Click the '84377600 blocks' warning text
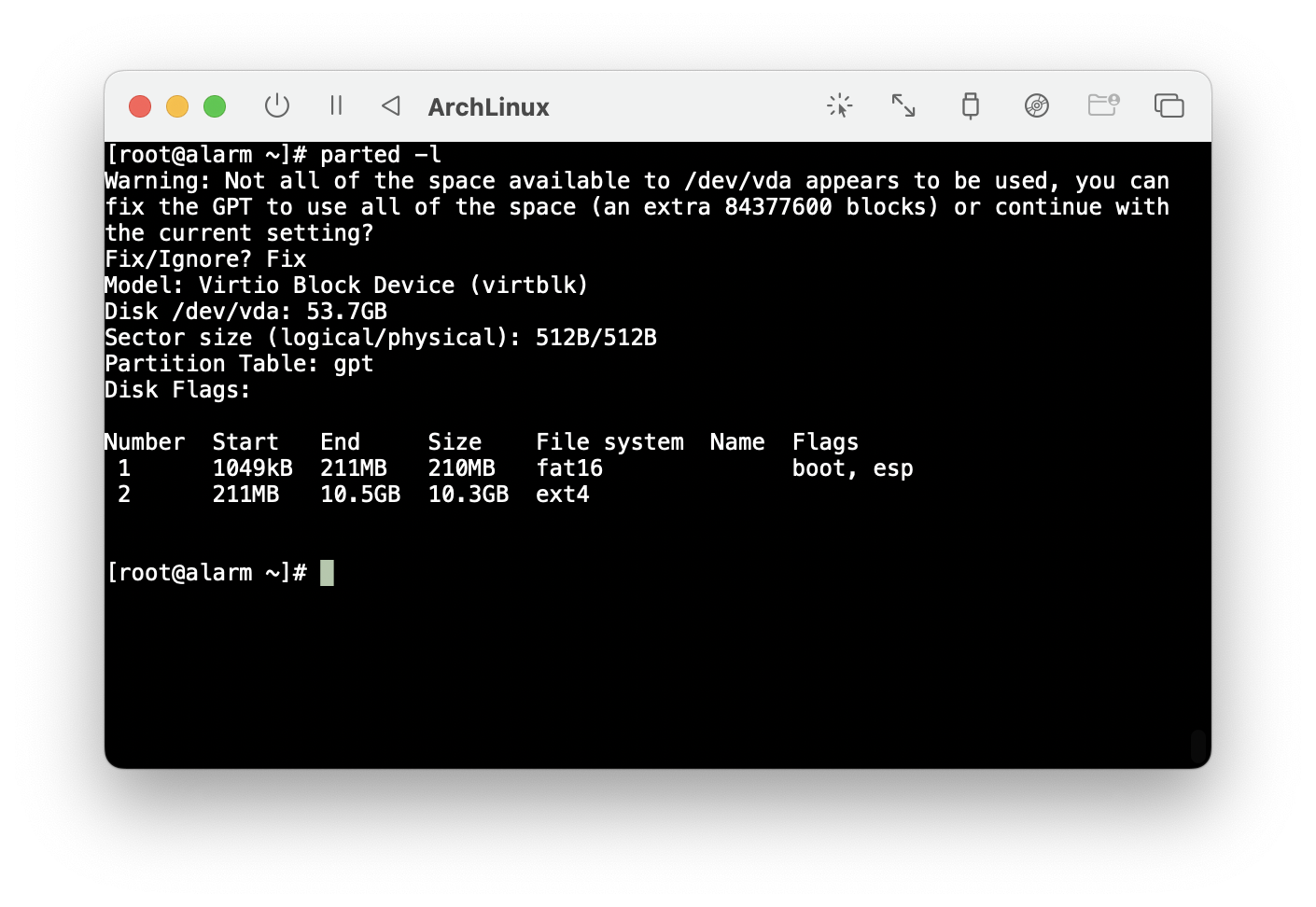Screen dimensions: 1316x907 (826, 207)
